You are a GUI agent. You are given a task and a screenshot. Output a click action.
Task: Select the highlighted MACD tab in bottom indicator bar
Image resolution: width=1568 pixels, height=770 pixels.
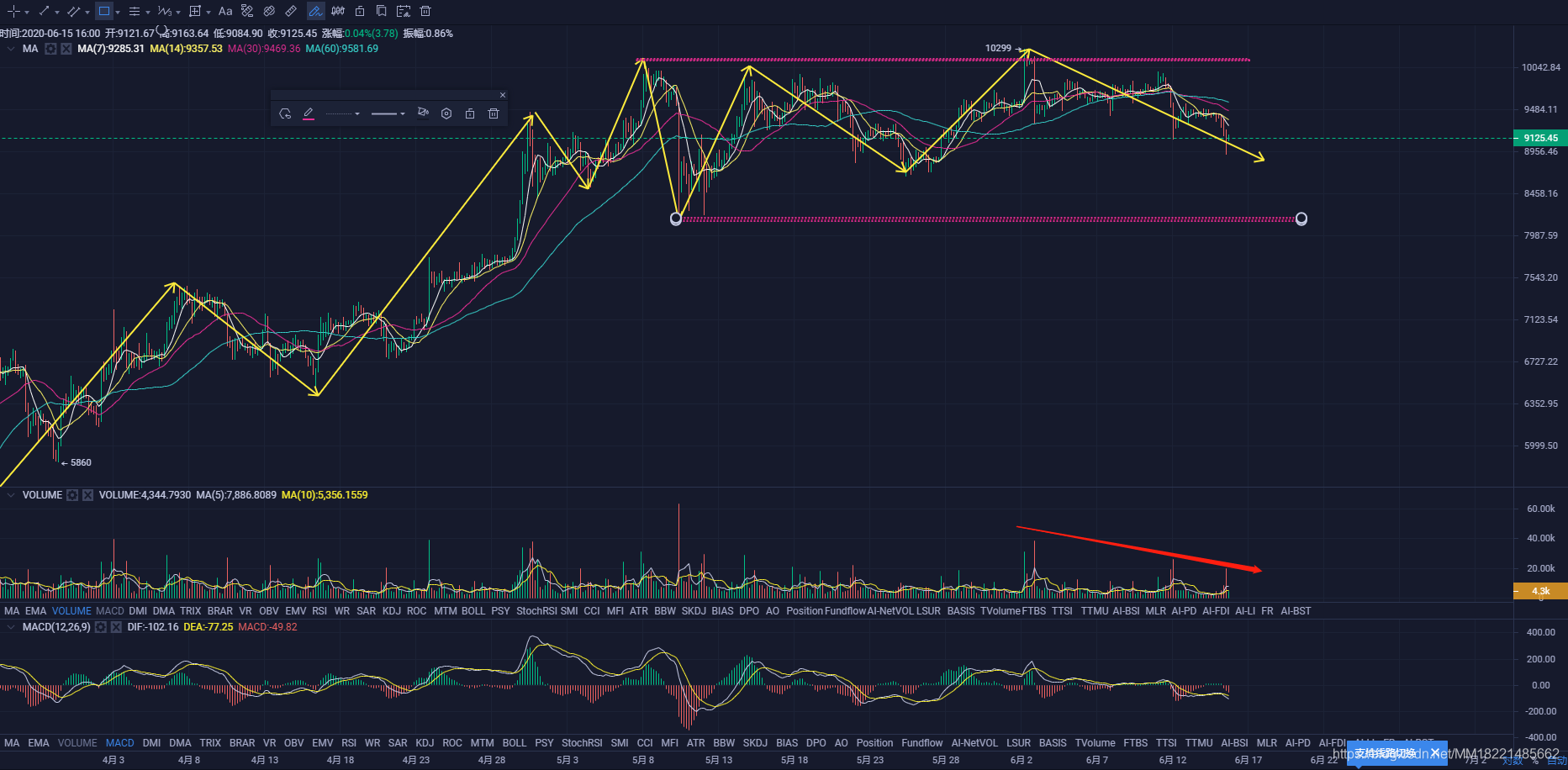(119, 743)
